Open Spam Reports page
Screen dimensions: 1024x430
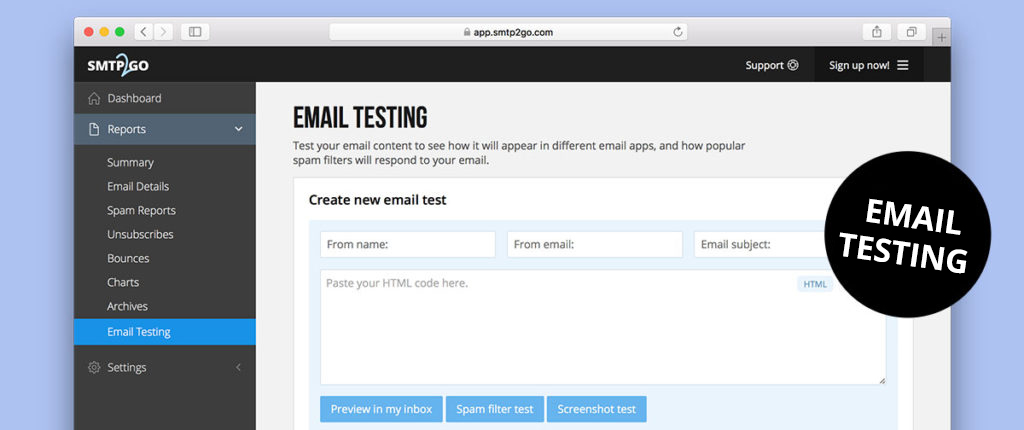[141, 210]
